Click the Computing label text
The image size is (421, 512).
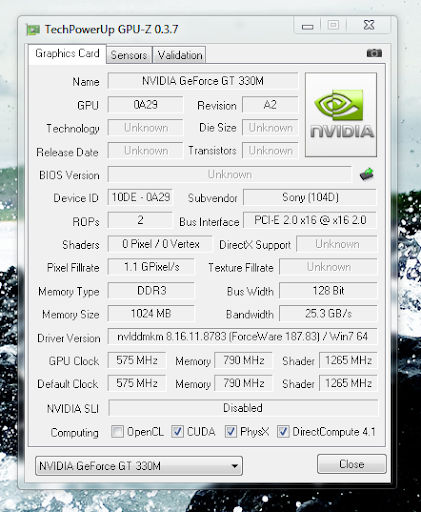pos(75,433)
